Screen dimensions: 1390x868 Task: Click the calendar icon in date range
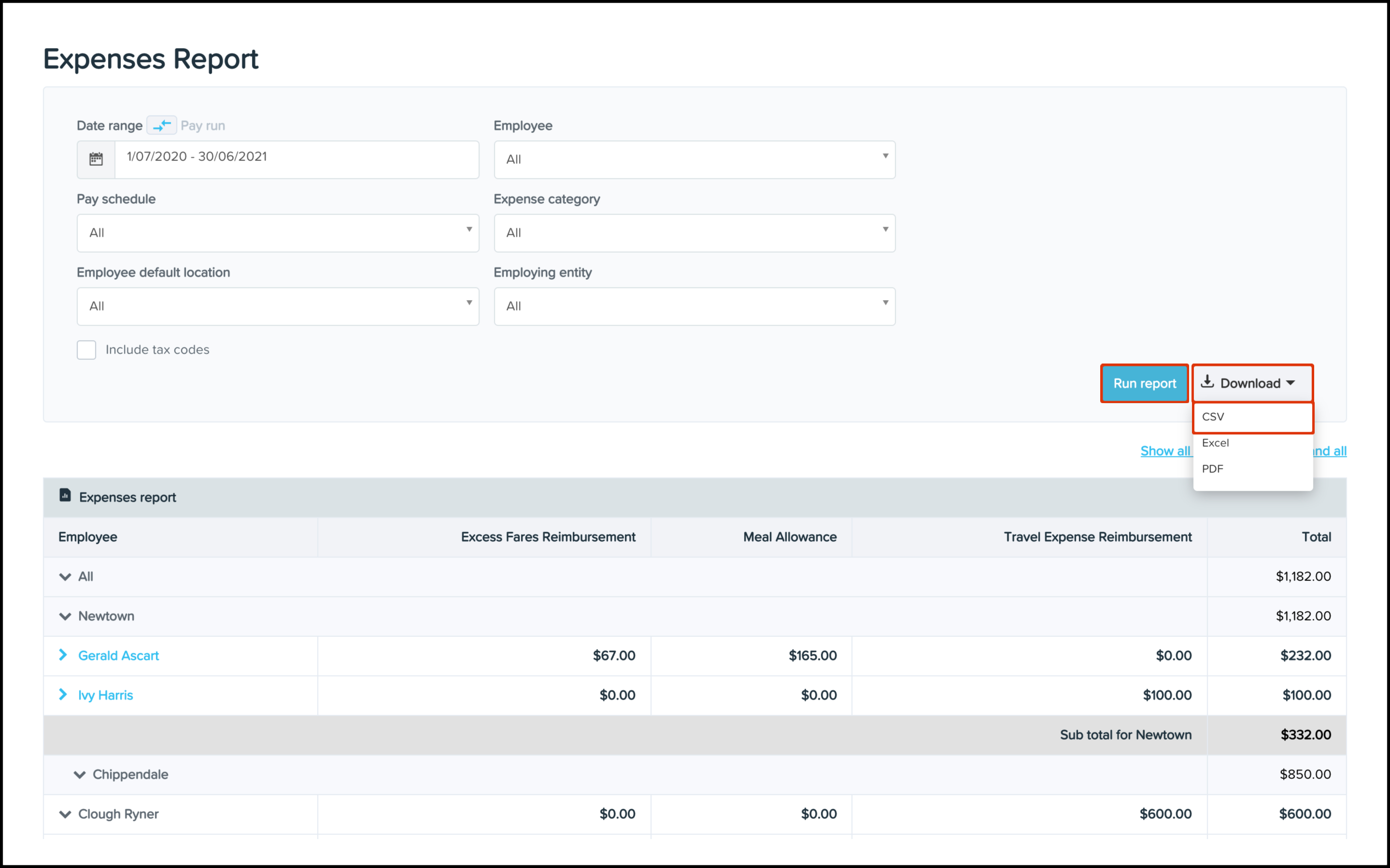[96, 159]
